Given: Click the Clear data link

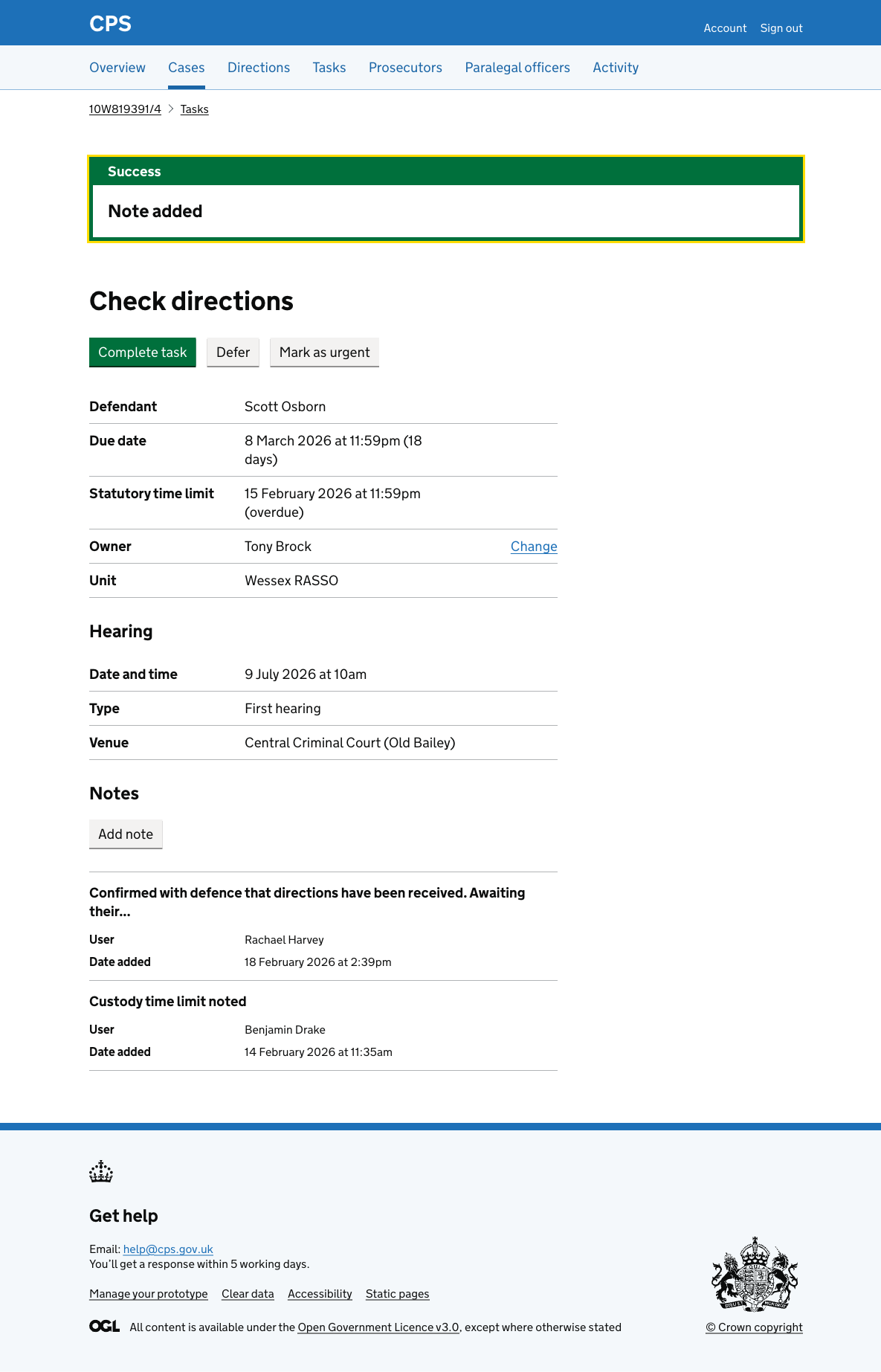Looking at the screenshot, I should (x=248, y=1294).
